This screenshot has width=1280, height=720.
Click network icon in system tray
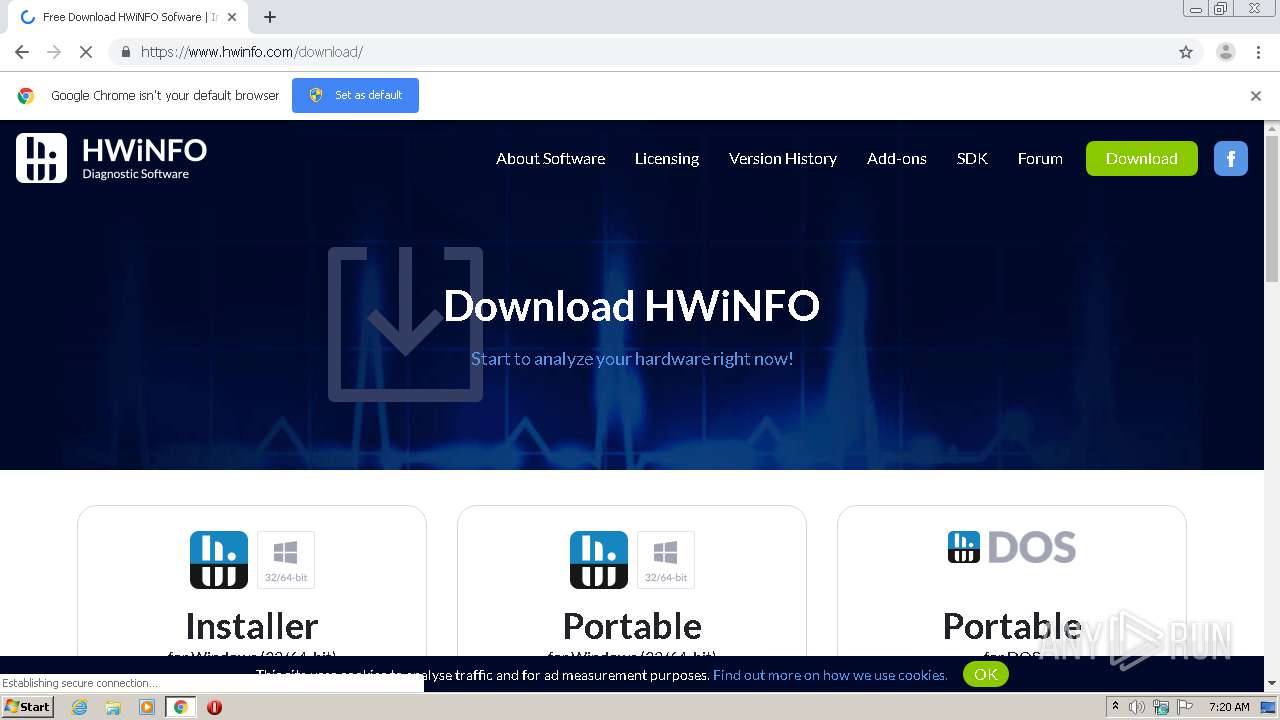[1161, 707]
